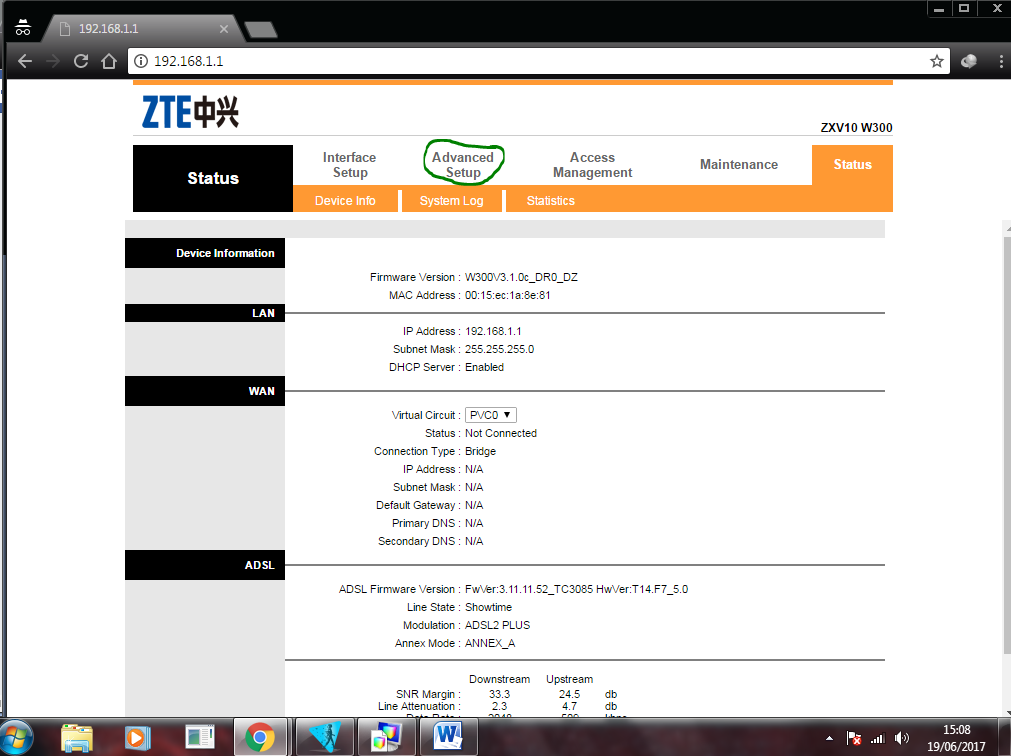Open File Explorer from the taskbar
The image size is (1011, 756).
[77, 737]
